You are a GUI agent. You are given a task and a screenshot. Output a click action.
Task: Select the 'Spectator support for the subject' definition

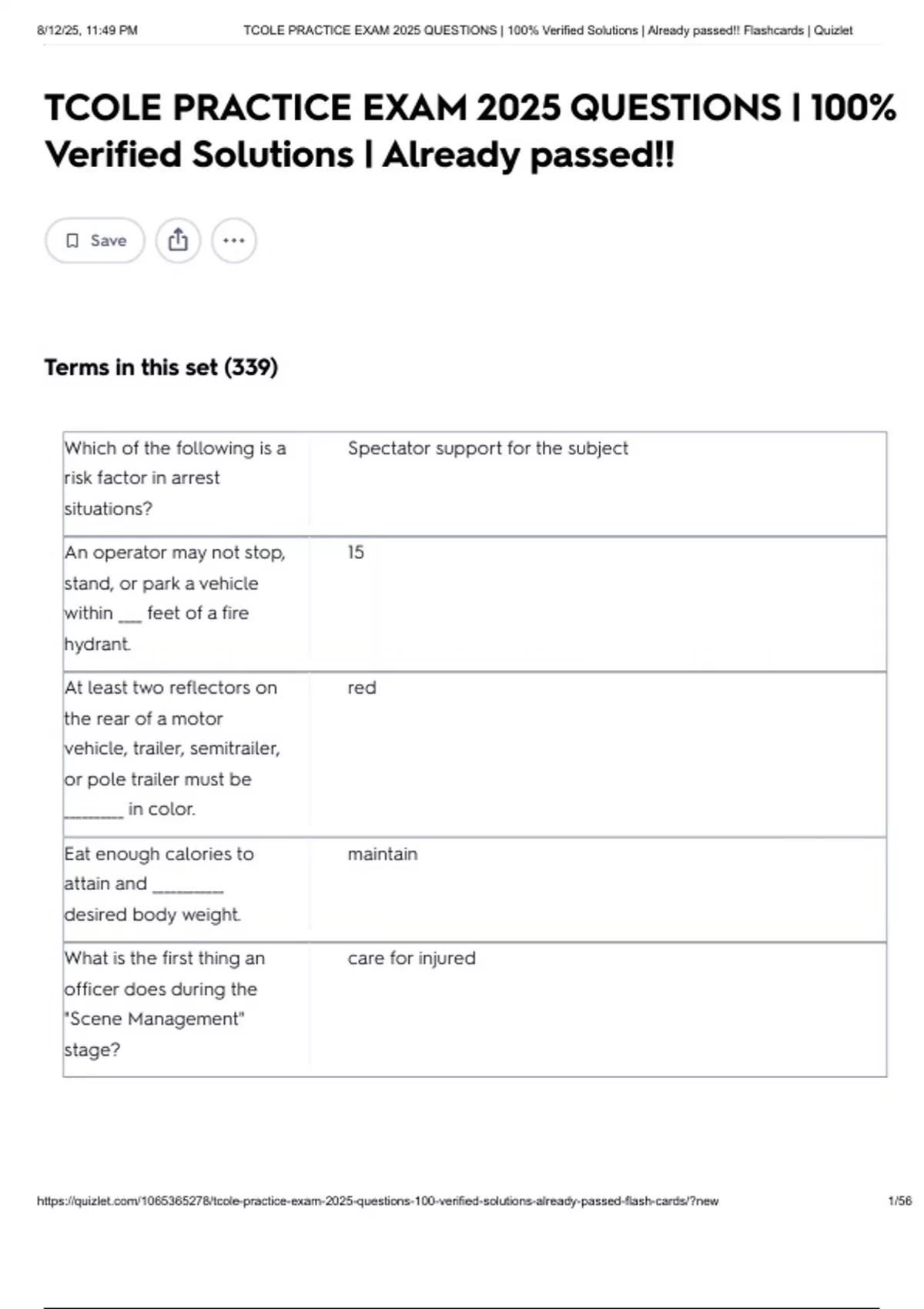click(x=487, y=448)
